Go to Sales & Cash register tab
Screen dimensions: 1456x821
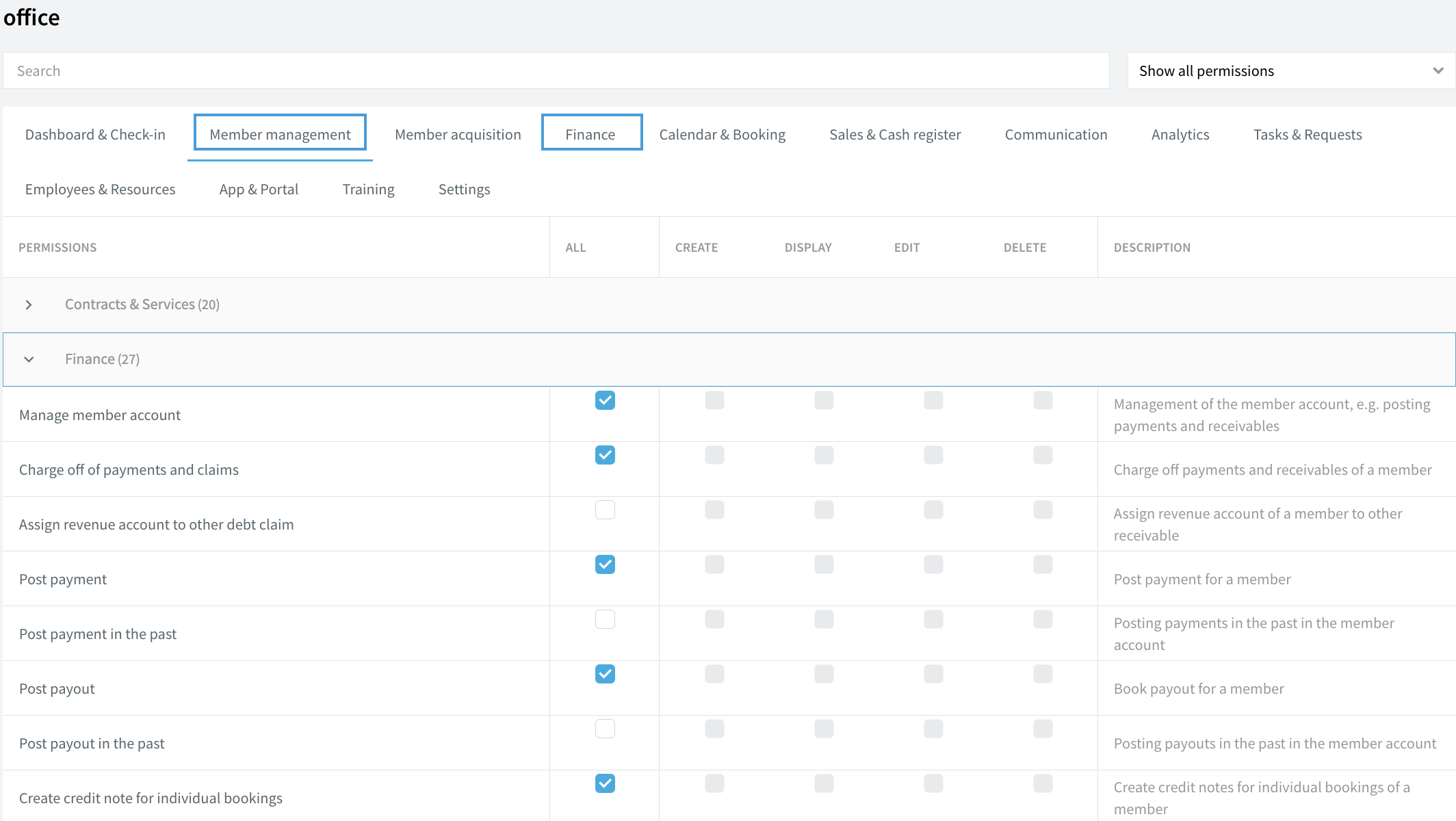(895, 134)
